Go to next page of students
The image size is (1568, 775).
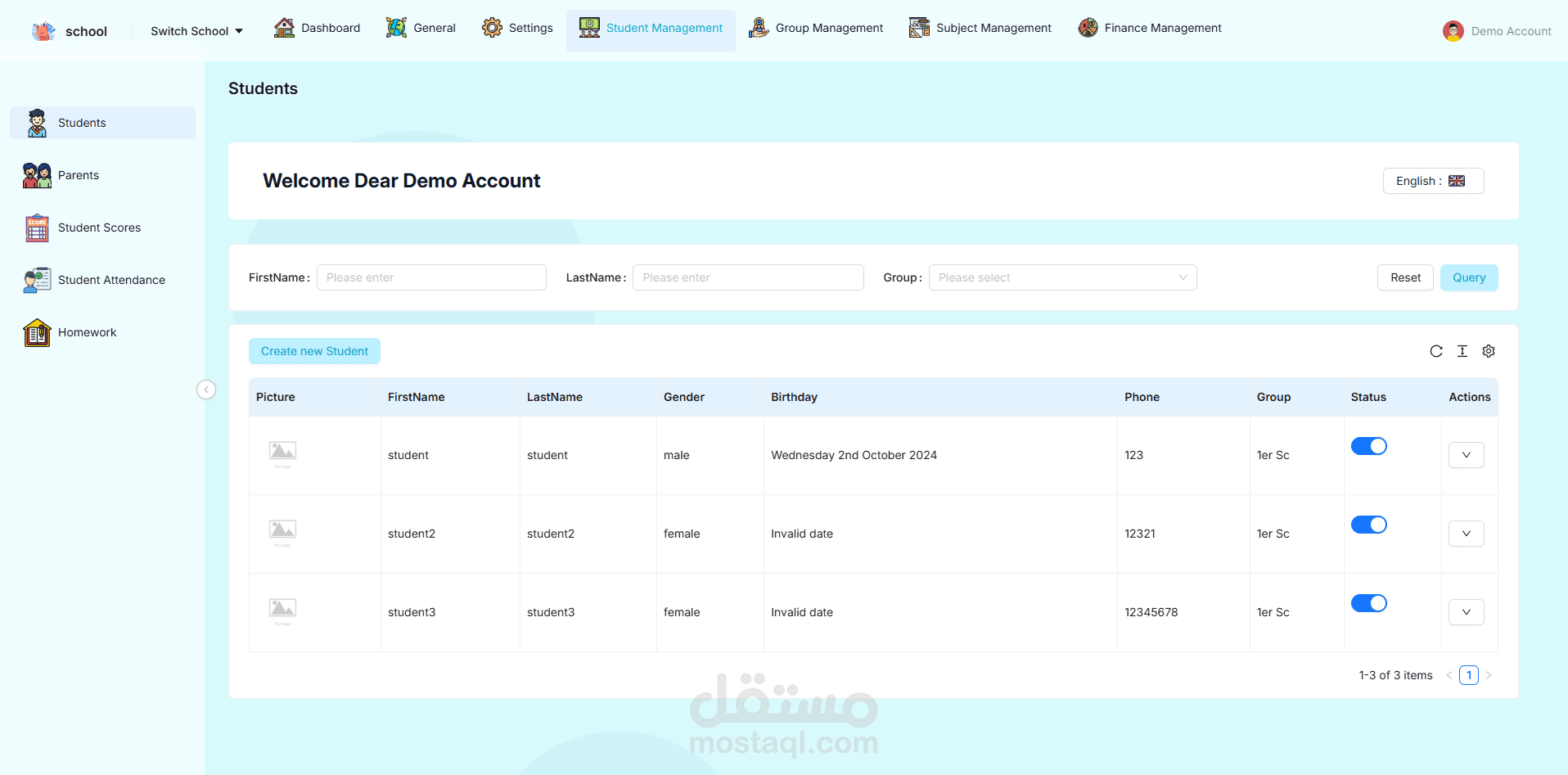point(1489,675)
